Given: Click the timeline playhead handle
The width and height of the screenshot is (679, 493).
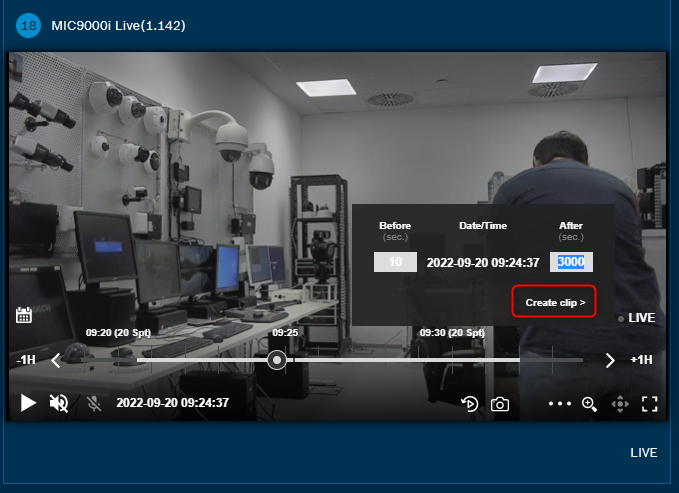Looking at the screenshot, I should [x=277, y=360].
